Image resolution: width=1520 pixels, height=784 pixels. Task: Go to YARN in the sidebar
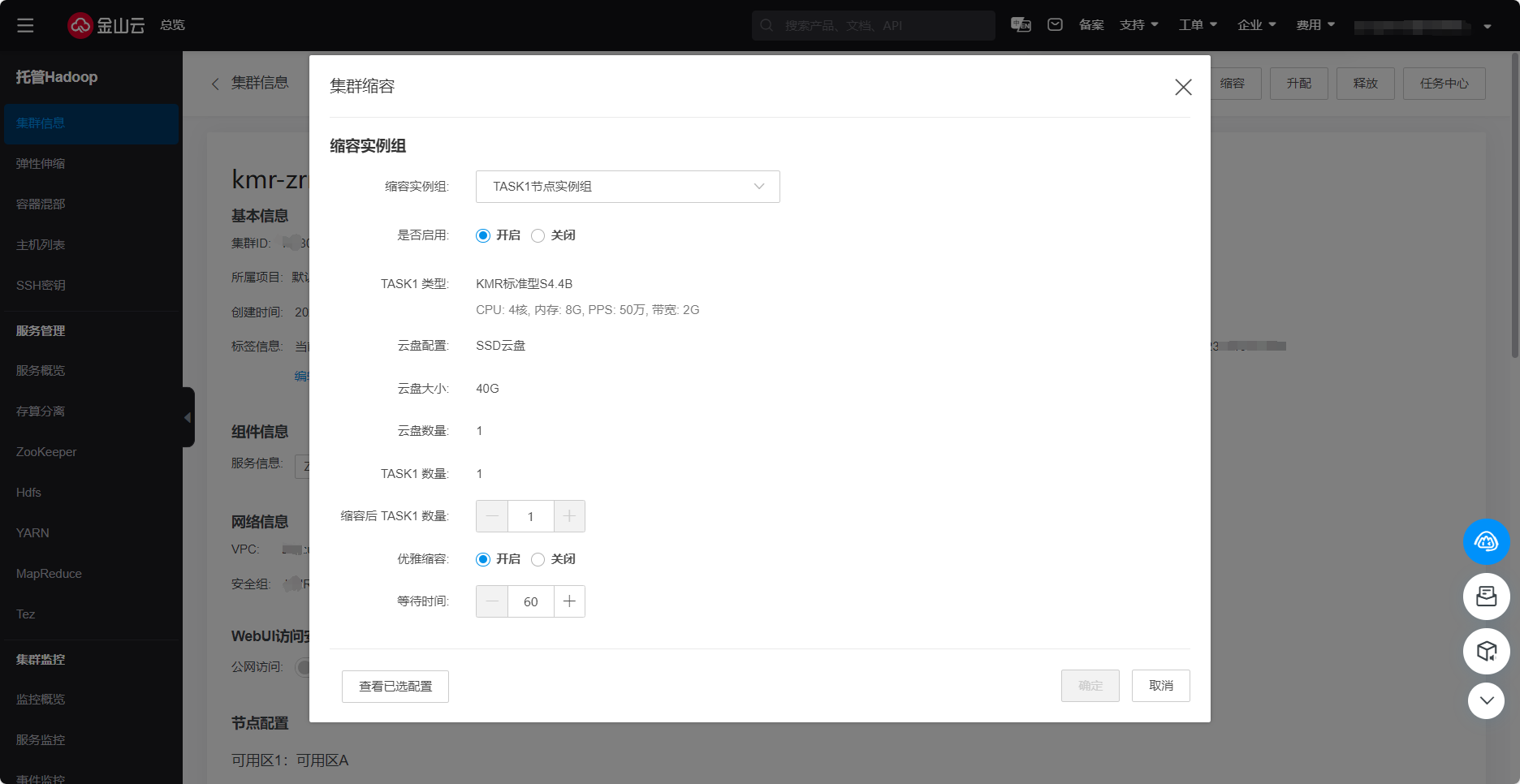32,533
